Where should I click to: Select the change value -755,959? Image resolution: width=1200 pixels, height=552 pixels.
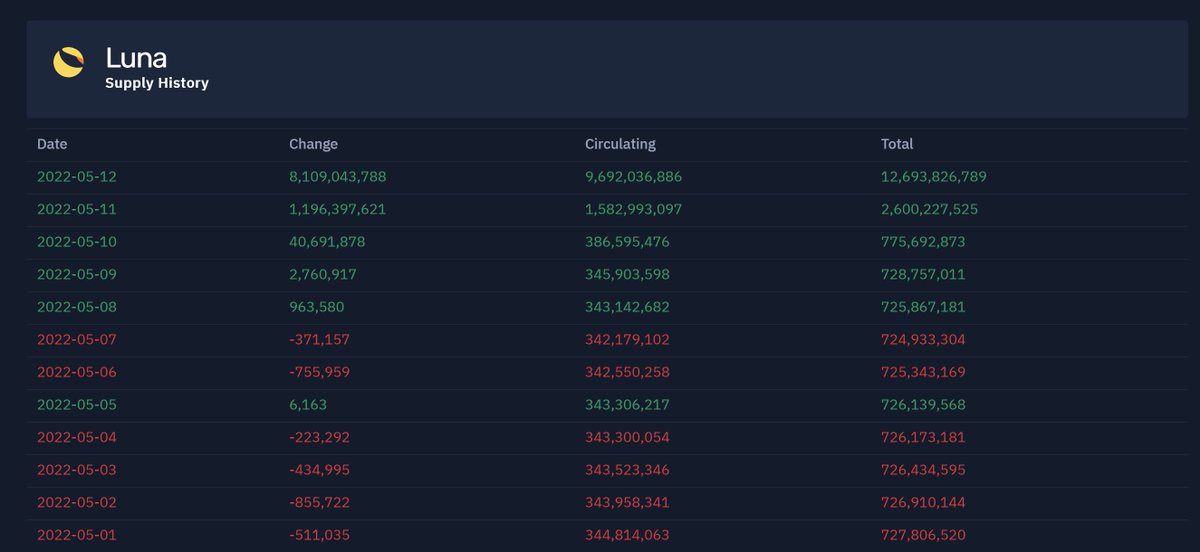click(x=320, y=372)
